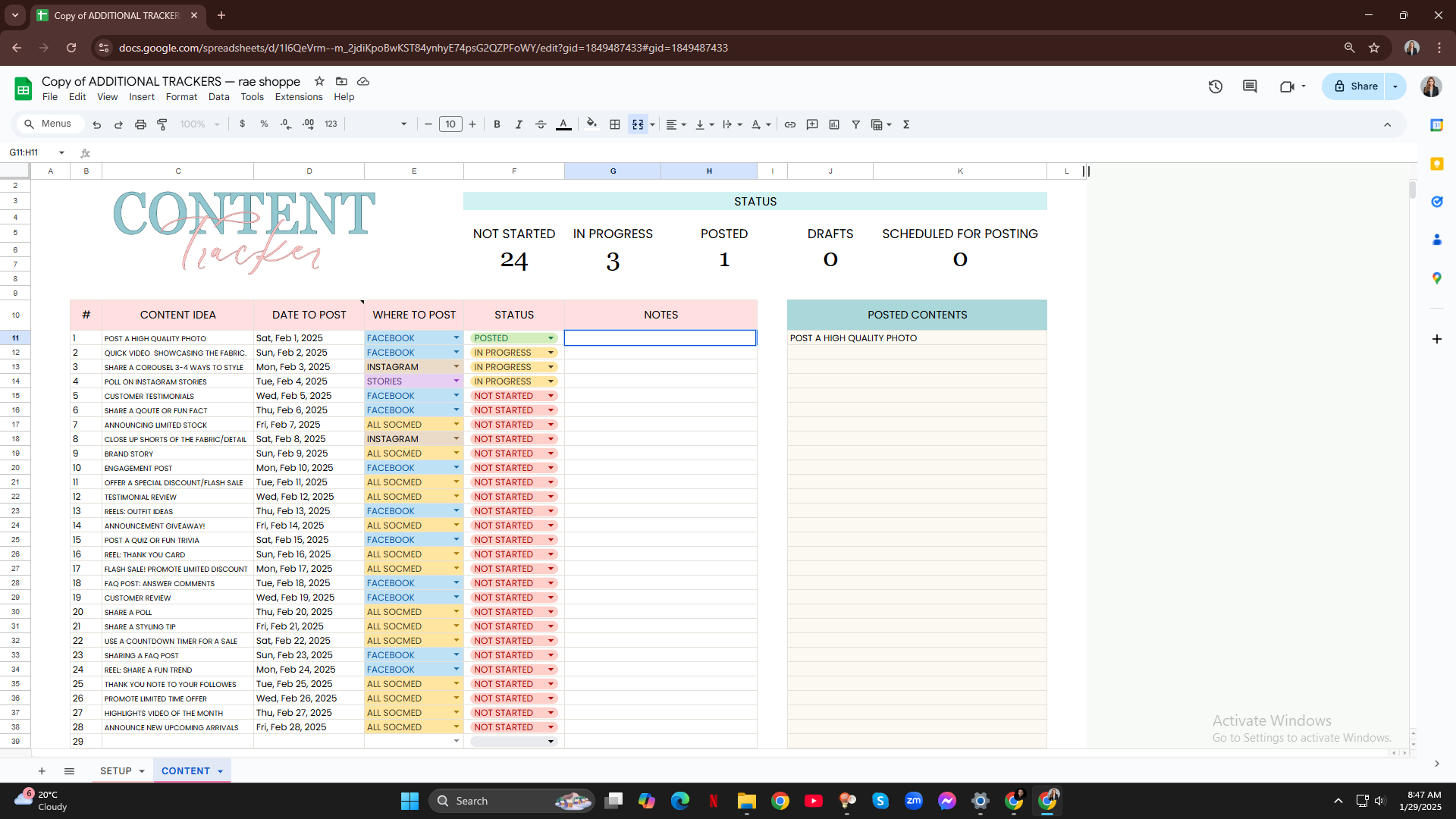Switch to the SETUP sheet tab

tap(116, 771)
